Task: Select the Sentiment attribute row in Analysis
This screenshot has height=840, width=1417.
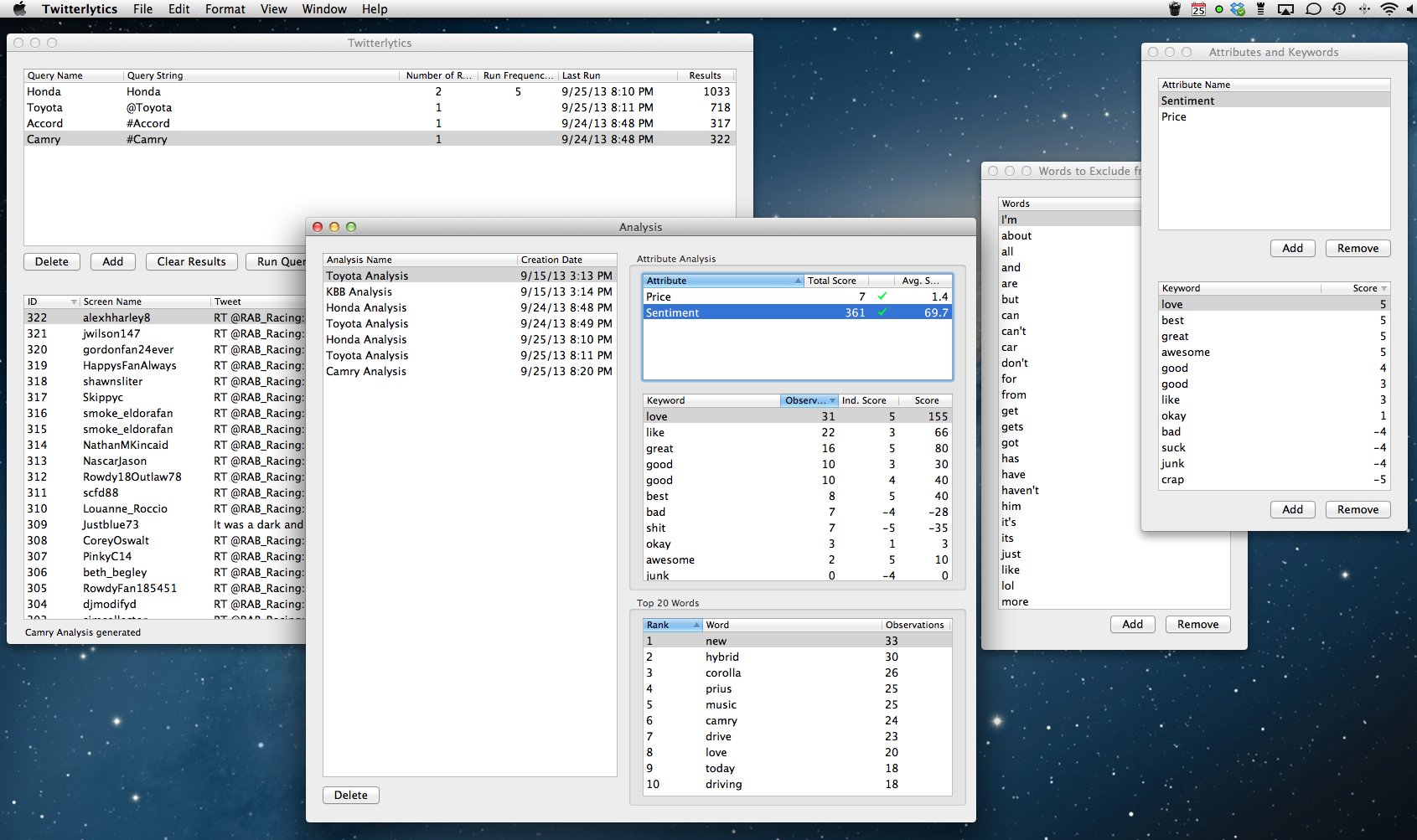Action: click(797, 312)
